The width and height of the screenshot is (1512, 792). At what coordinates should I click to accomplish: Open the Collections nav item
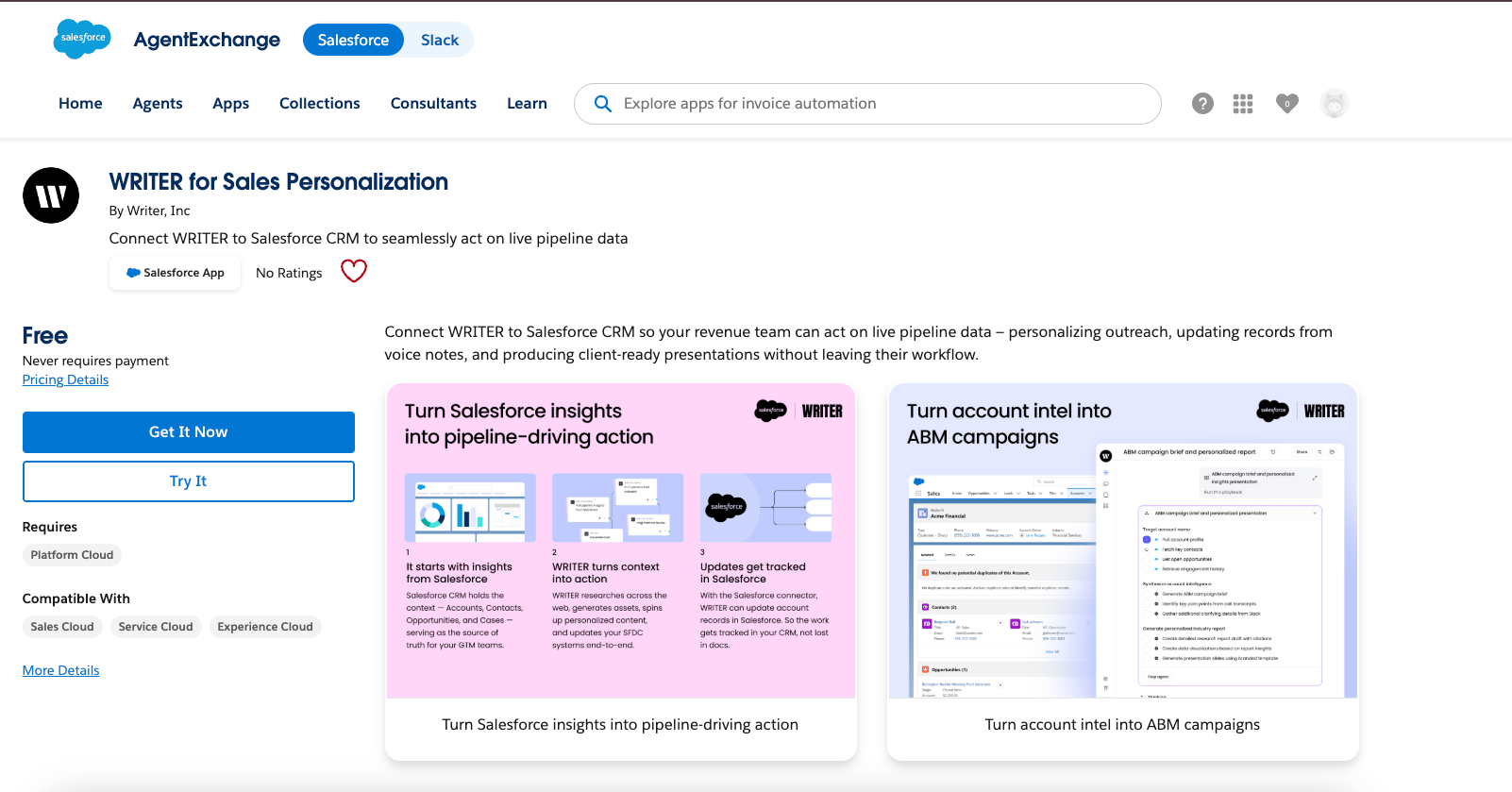(320, 104)
